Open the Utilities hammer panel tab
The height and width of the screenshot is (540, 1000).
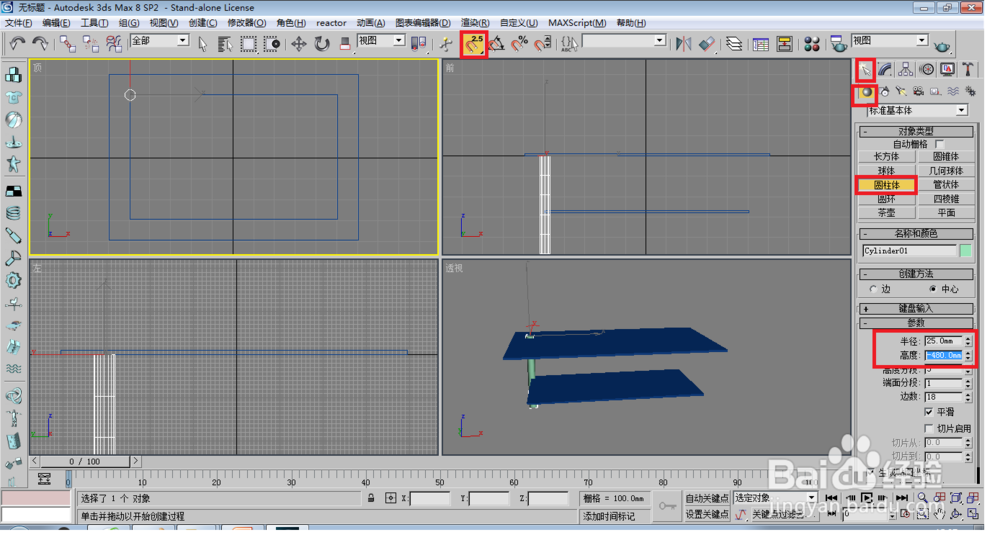pos(968,69)
